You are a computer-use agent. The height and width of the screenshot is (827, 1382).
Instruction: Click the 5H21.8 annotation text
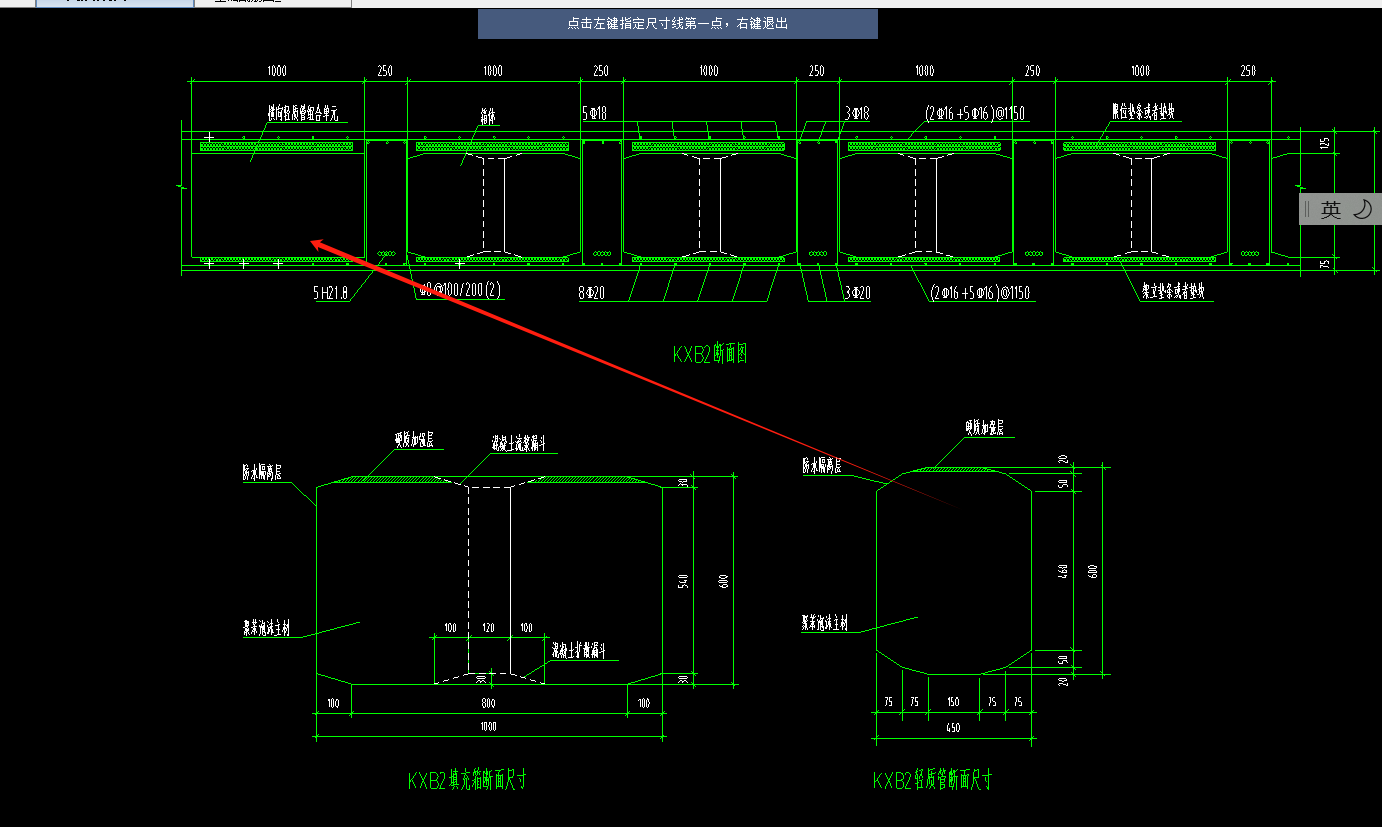coord(329,293)
